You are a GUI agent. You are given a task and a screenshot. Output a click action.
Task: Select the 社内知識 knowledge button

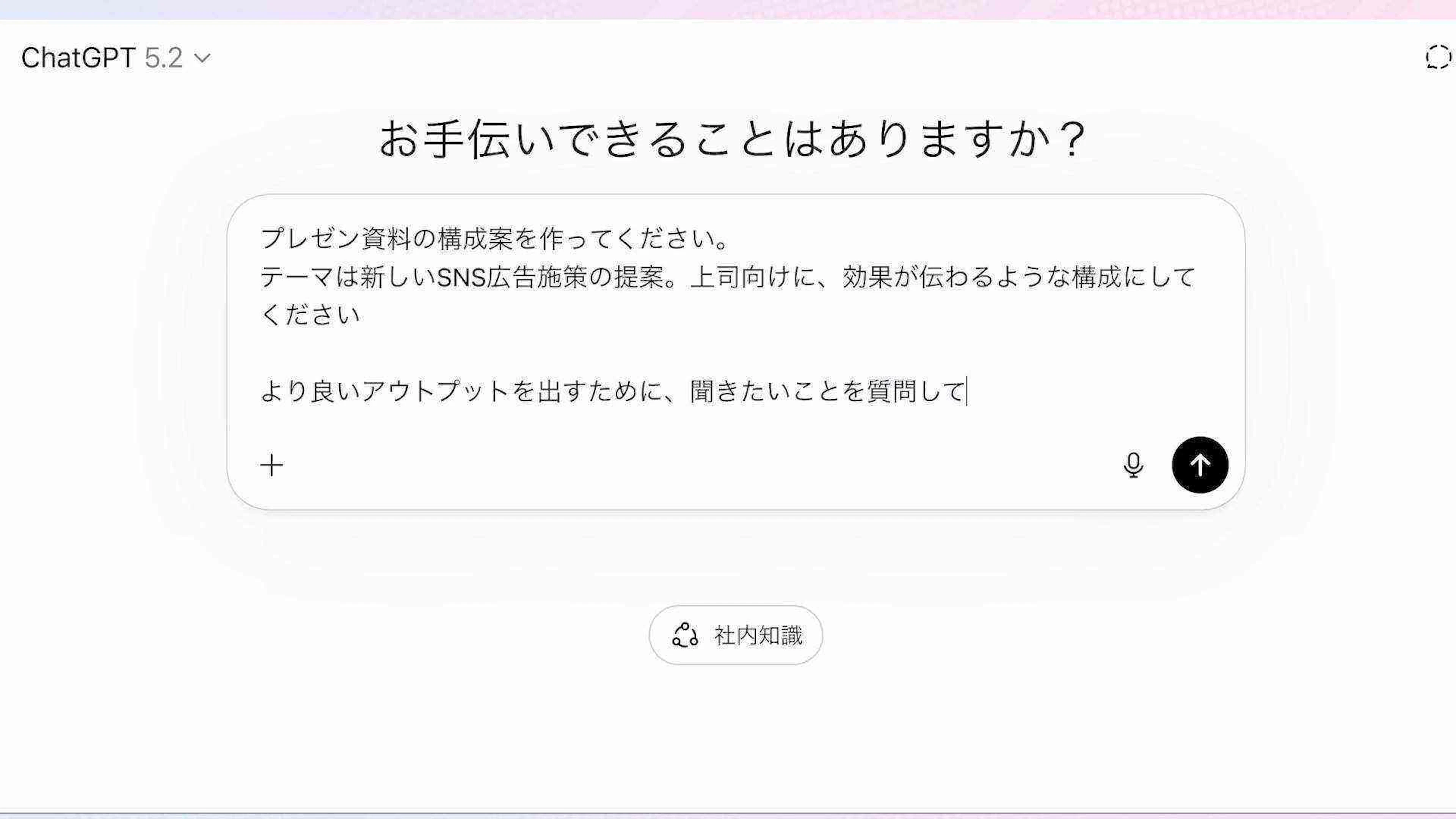coord(735,635)
